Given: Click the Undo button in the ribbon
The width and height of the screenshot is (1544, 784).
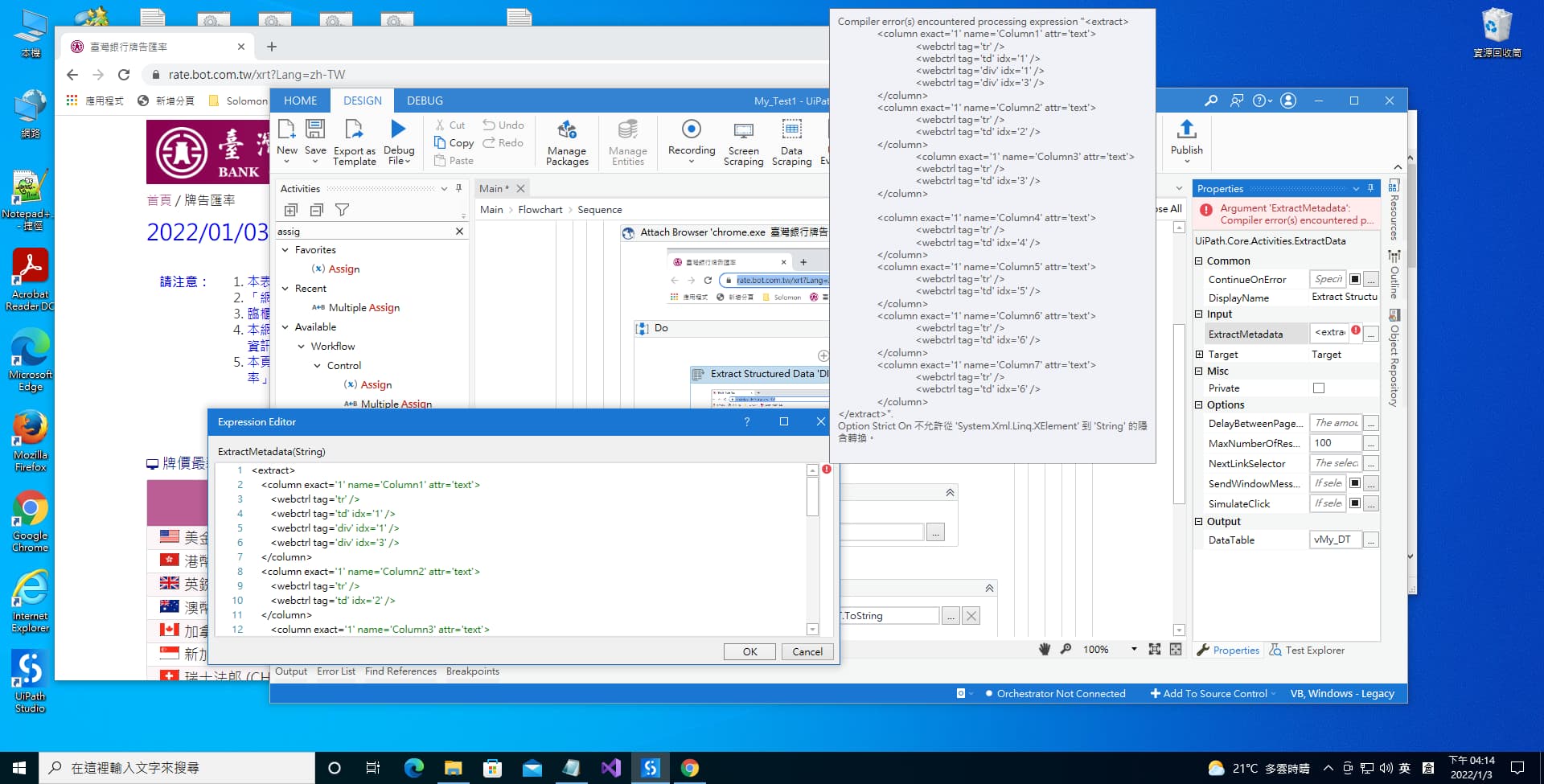Looking at the screenshot, I should coord(503,125).
